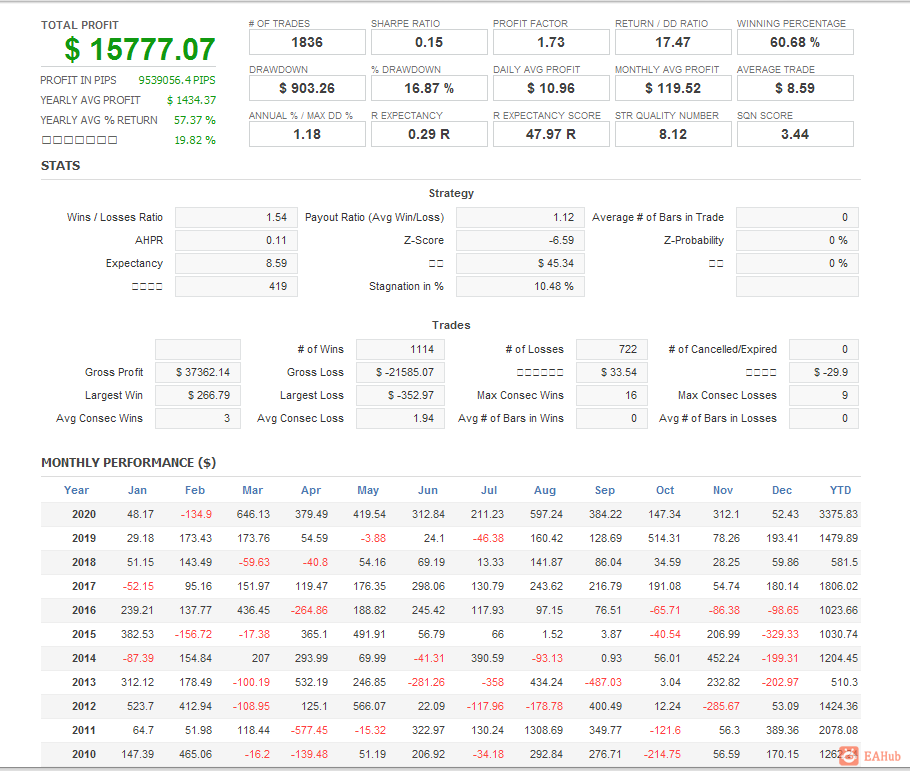
Task: Select the 2013 Sep loss -487.03
Action: [x=603, y=682]
